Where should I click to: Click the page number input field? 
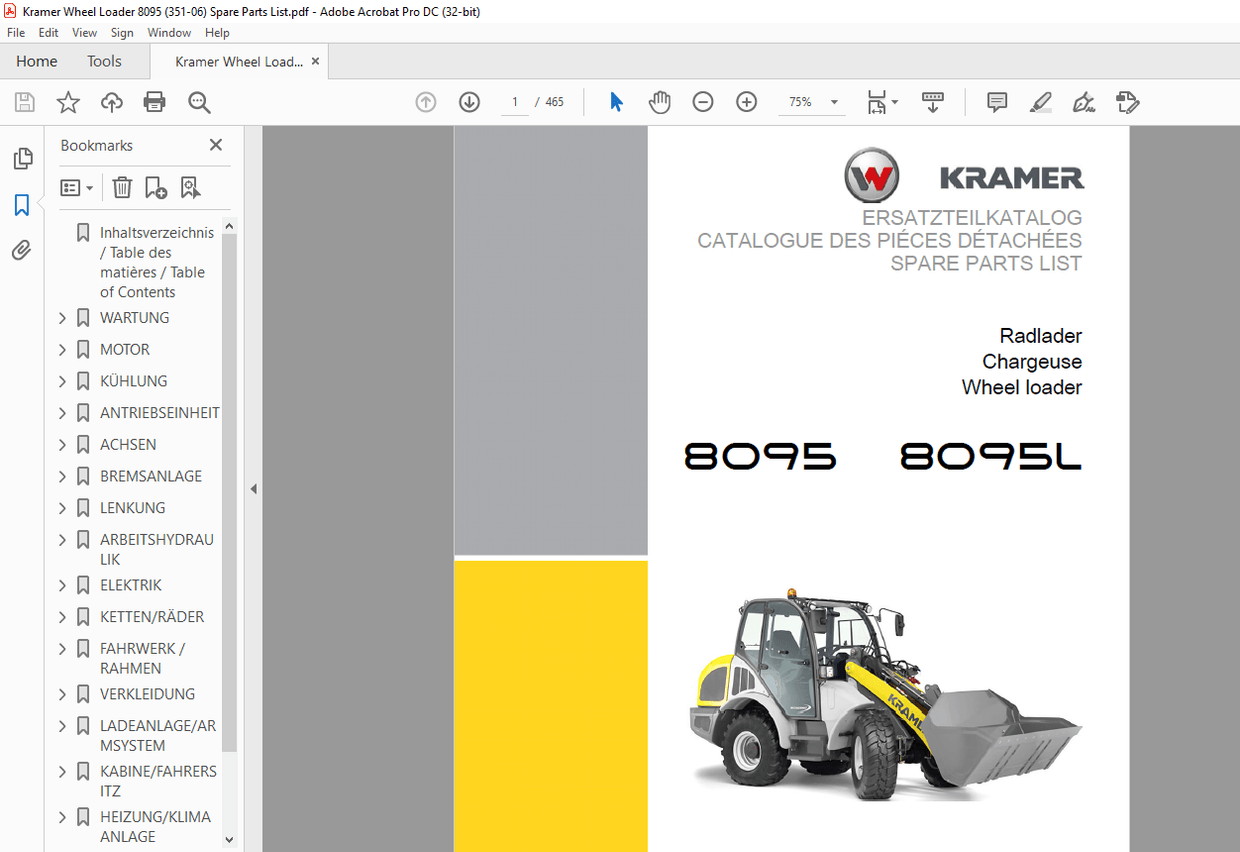(514, 101)
